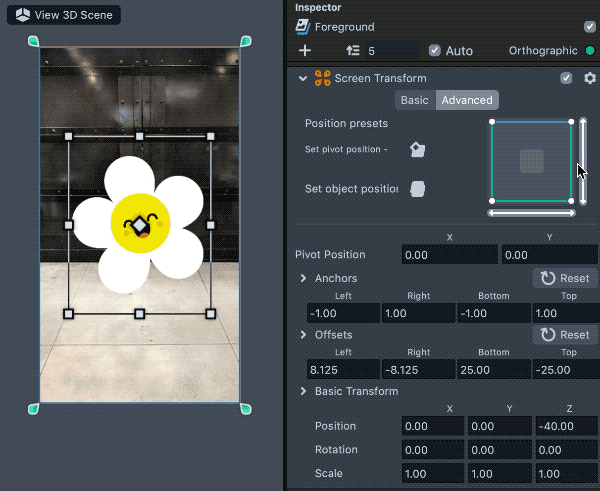Expand the Anchors section
Viewport: 600px width, 491px height.
[x=304, y=278]
